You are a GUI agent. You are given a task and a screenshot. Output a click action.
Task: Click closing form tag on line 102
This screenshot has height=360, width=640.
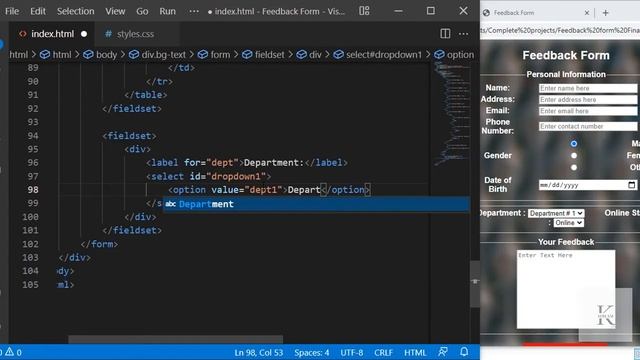[99, 244]
